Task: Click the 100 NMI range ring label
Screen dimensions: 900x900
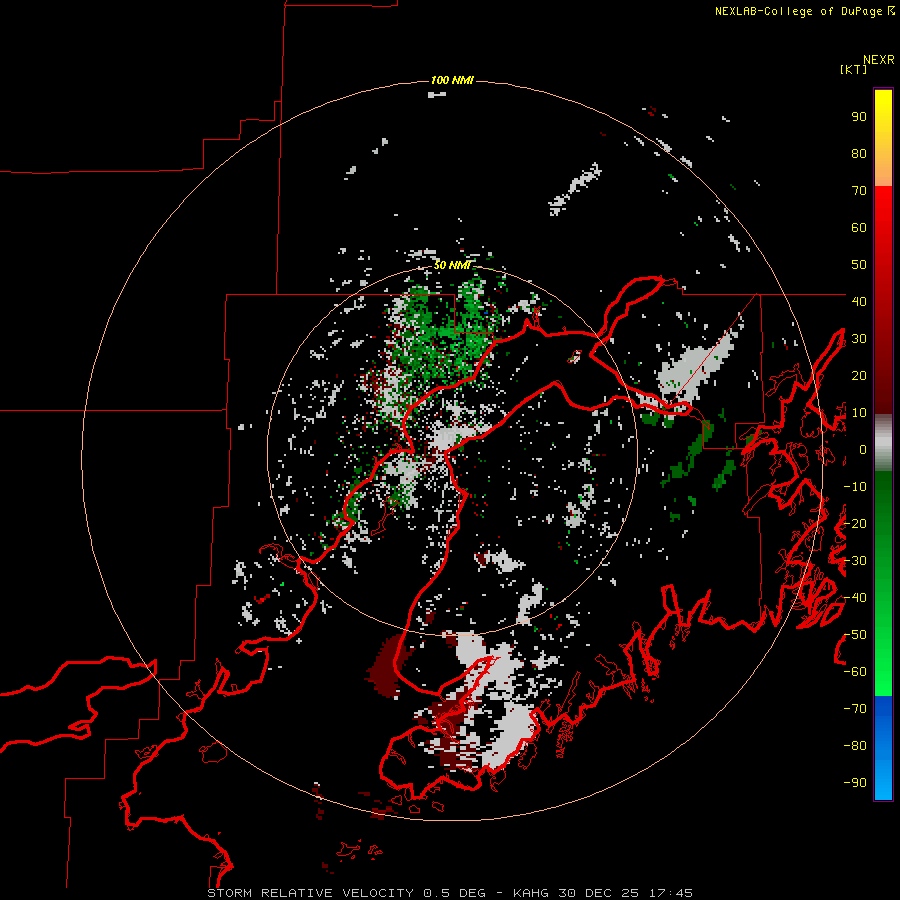Action: tap(452, 80)
